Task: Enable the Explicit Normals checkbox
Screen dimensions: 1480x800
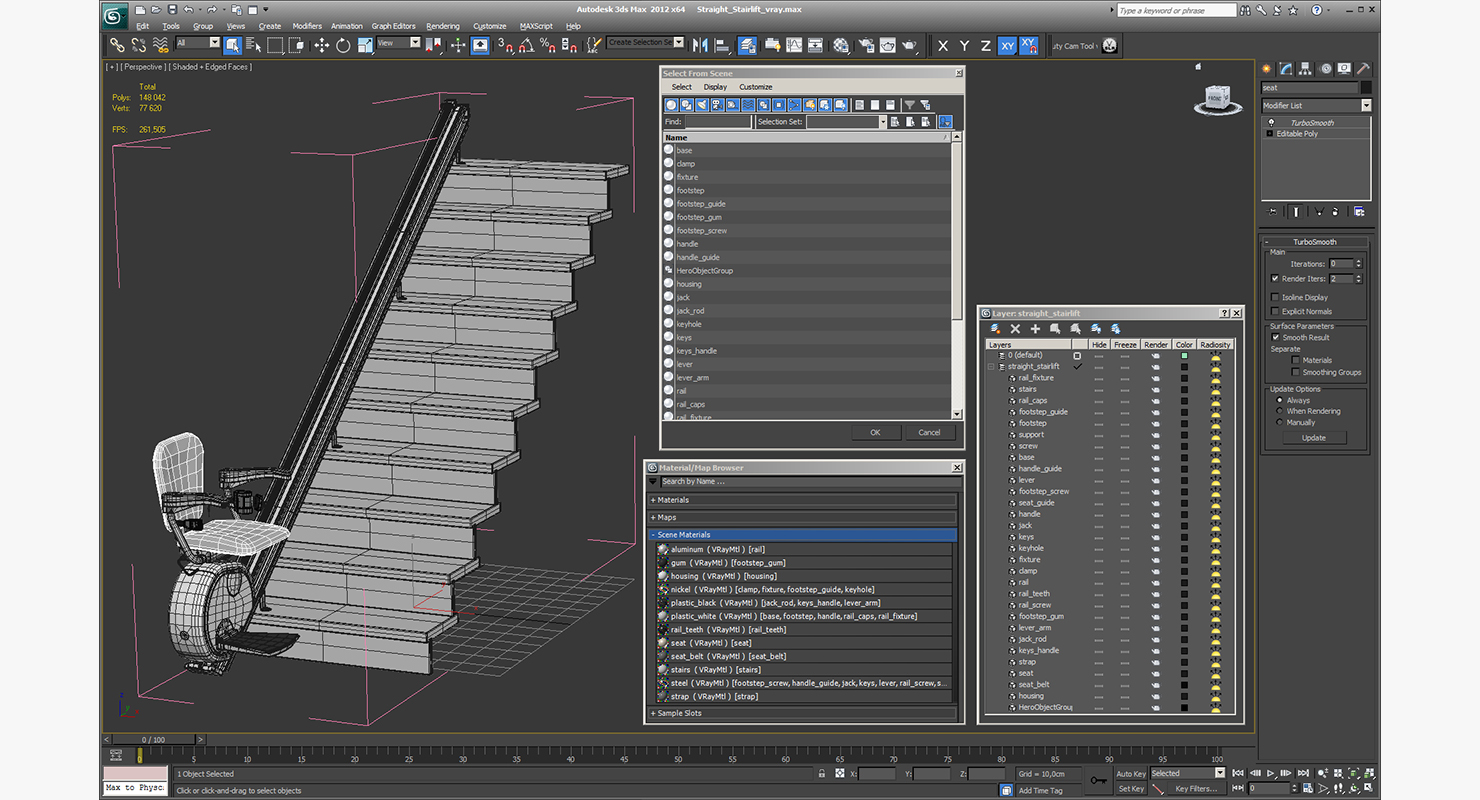Action: (x=1274, y=311)
